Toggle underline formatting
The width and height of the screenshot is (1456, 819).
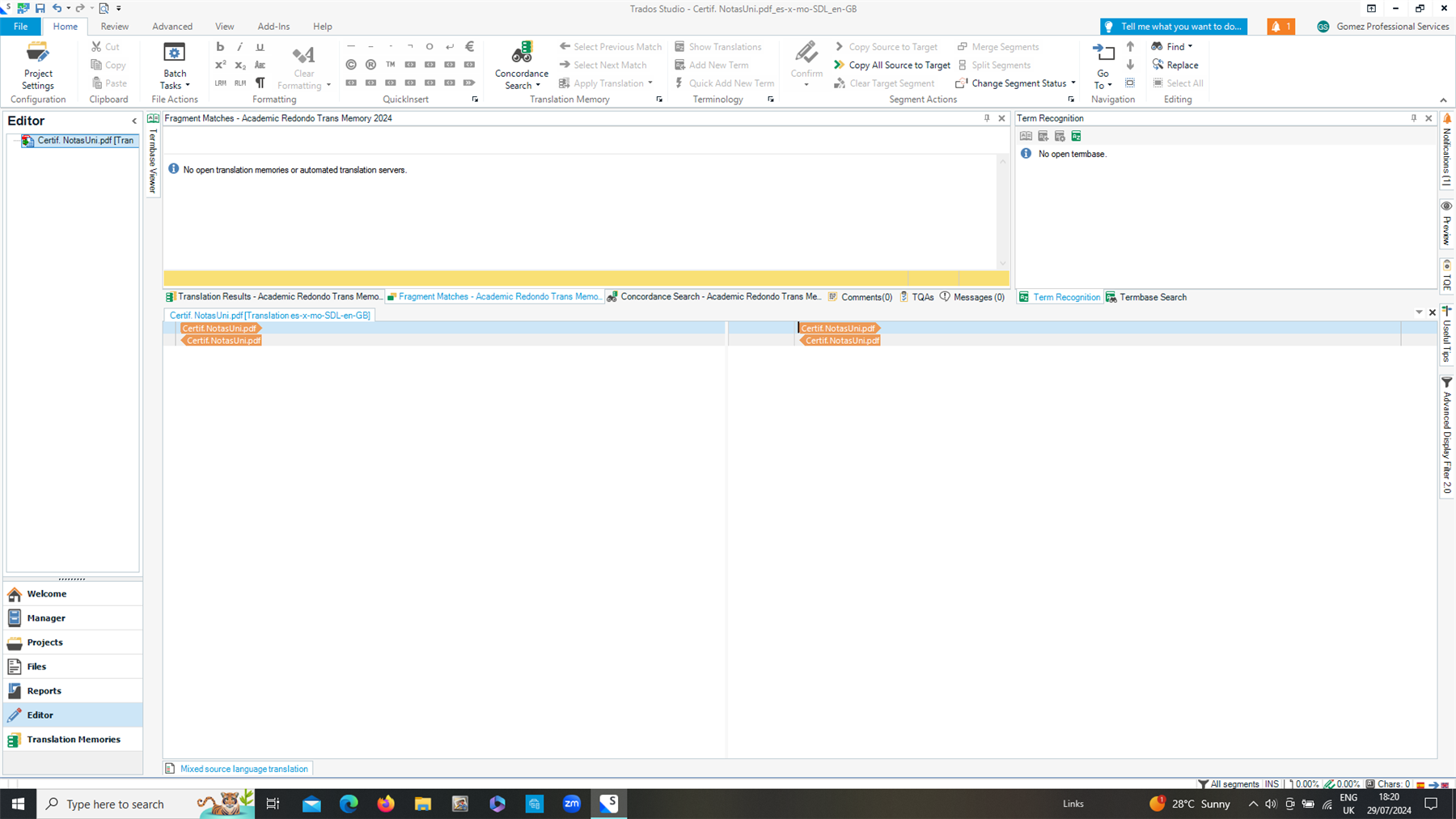260,47
